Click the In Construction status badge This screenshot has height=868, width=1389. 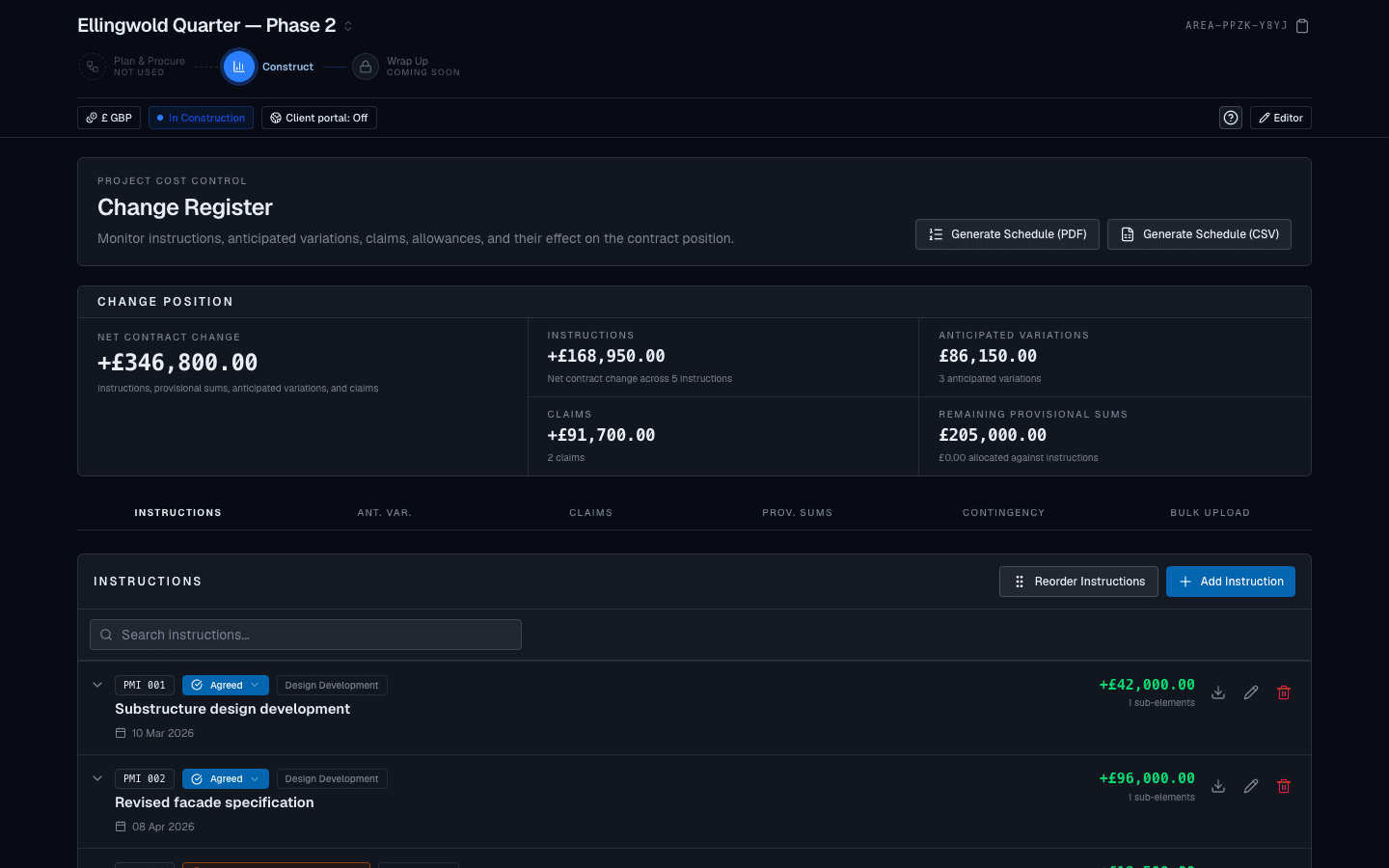(201, 118)
